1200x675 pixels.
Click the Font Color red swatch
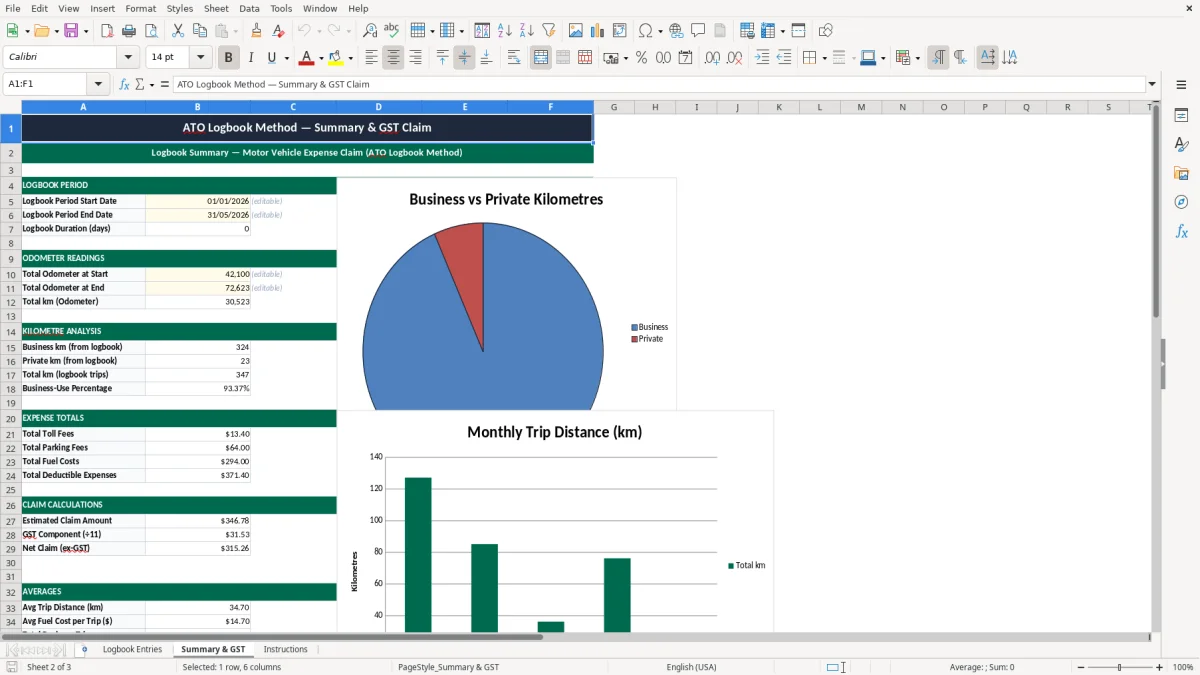coord(307,58)
